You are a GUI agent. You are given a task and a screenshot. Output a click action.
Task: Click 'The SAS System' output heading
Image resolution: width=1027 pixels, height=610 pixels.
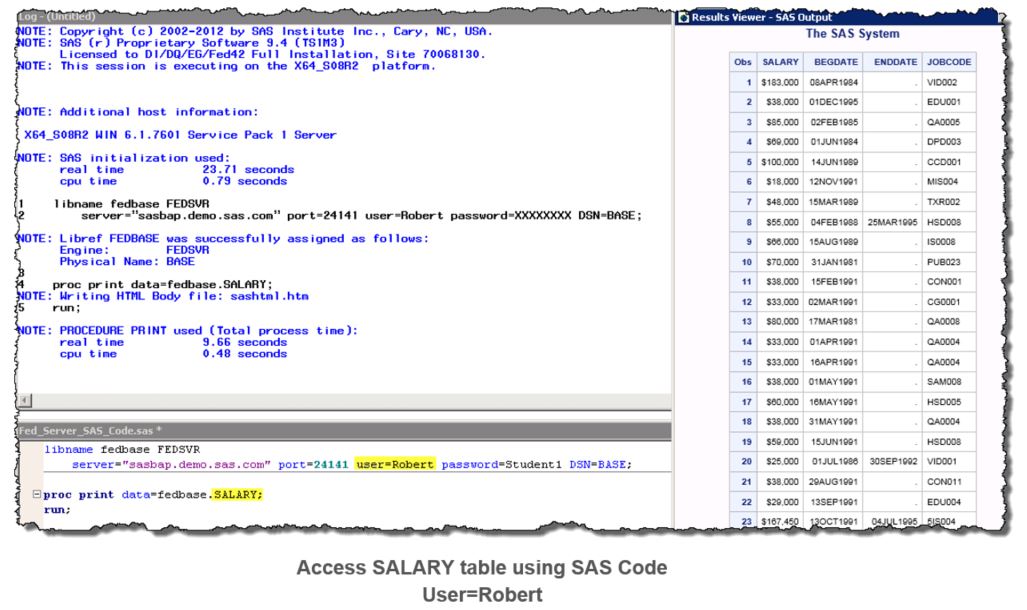pos(852,34)
